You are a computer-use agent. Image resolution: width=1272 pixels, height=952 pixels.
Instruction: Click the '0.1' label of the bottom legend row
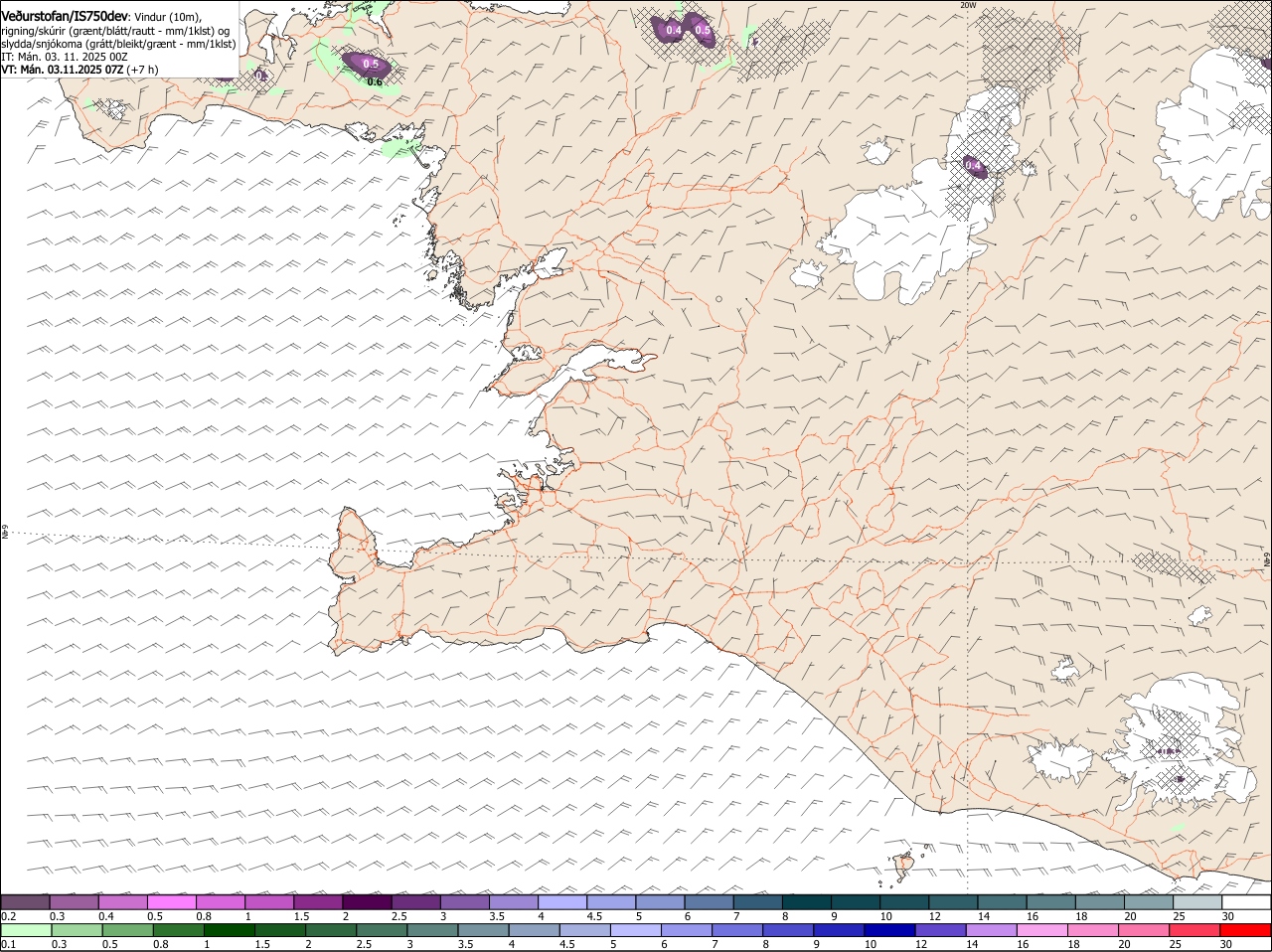8,944
